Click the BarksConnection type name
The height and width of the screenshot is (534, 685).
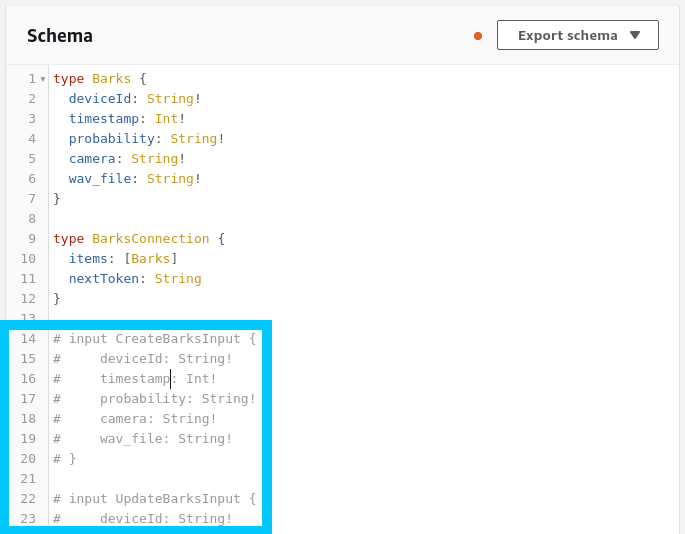point(150,238)
